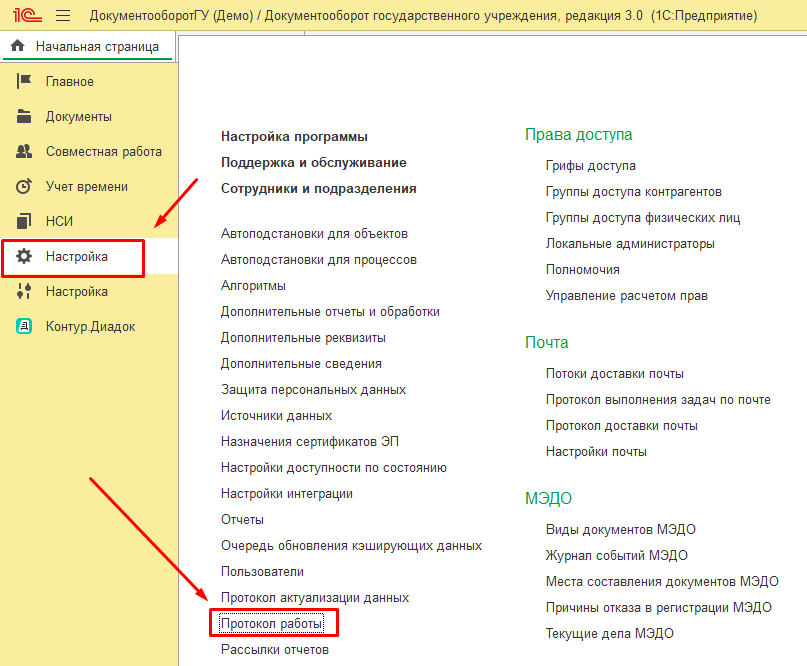Click the gear icon of highlighted Настройка section
Screen dimensions: 807x666
[24, 256]
